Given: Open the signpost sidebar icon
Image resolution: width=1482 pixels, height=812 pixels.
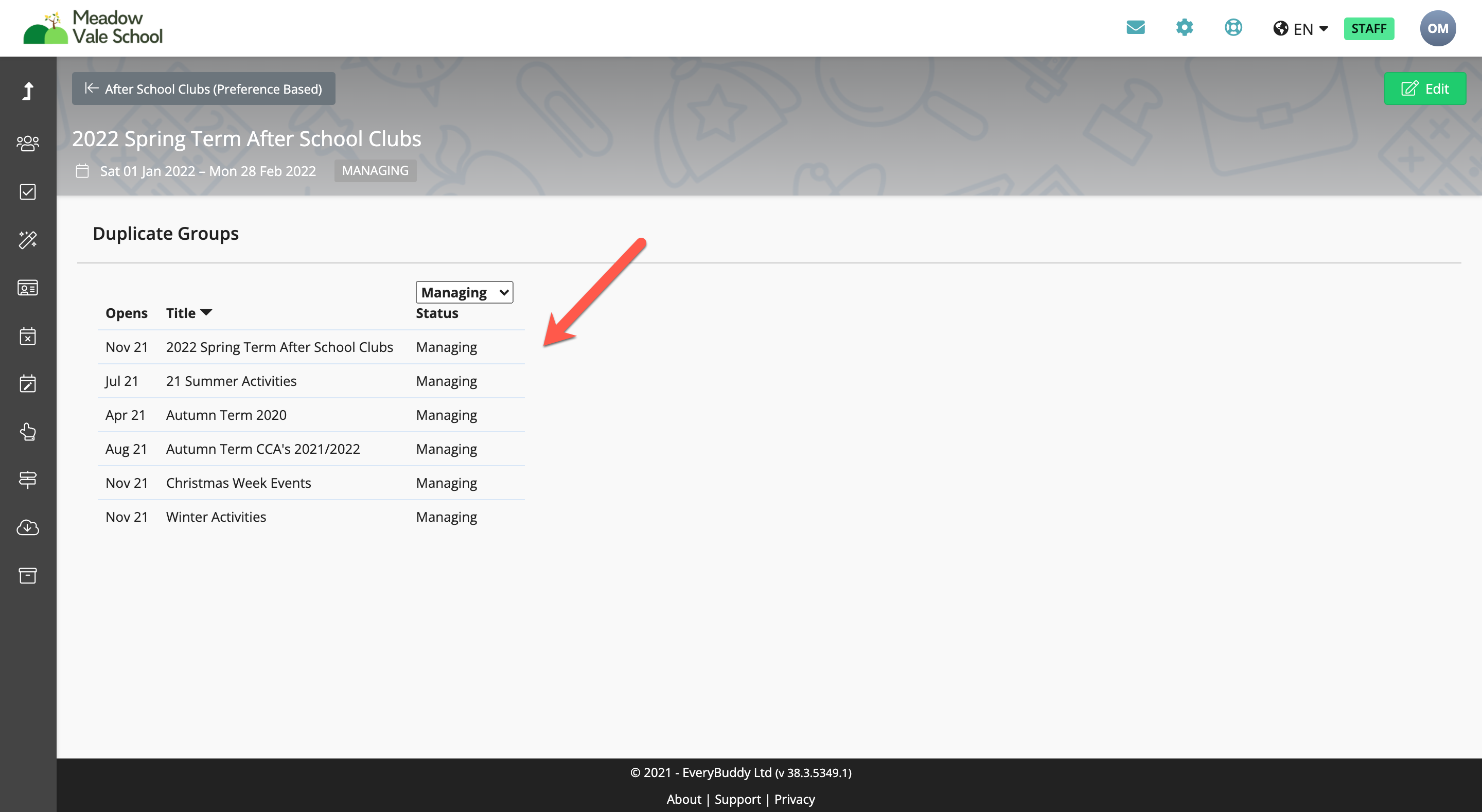Looking at the screenshot, I should pyautogui.click(x=28, y=480).
